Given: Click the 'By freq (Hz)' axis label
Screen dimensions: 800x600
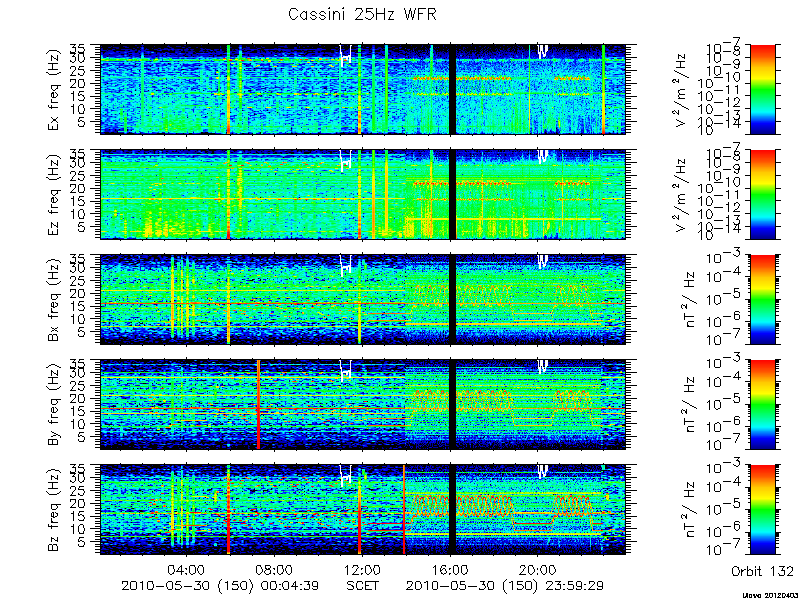Looking at the screenshot, I should (x=54, y=405).
